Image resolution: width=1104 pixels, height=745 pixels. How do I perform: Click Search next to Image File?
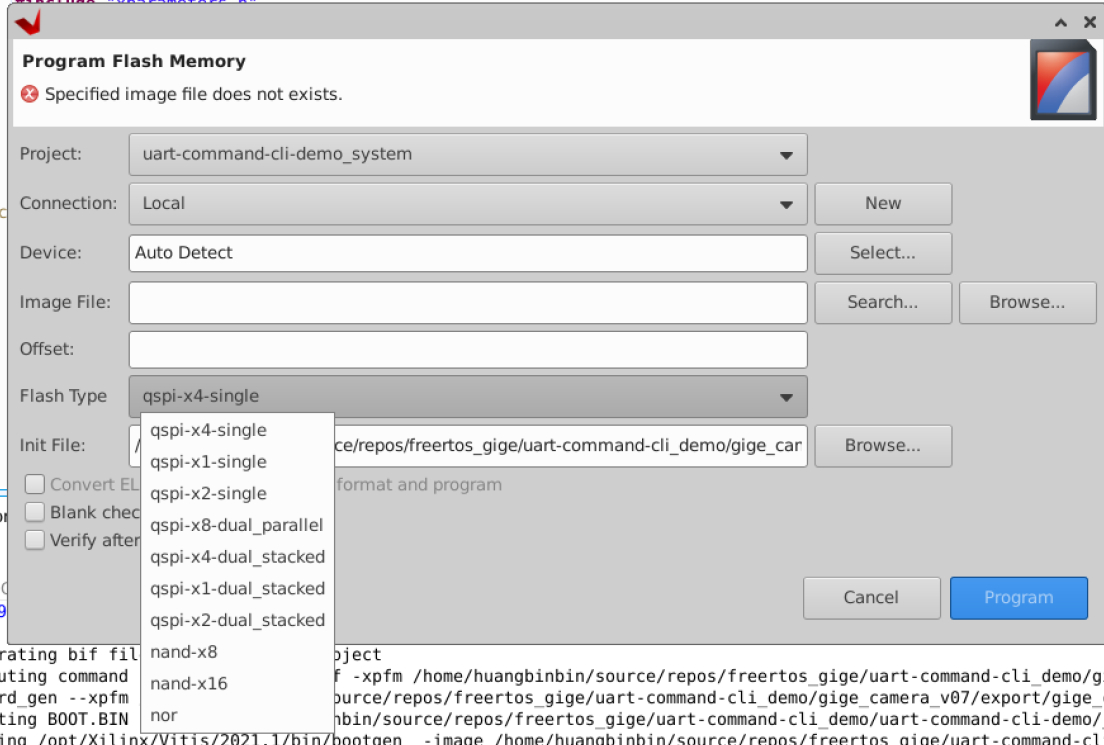tap(882, 302)
